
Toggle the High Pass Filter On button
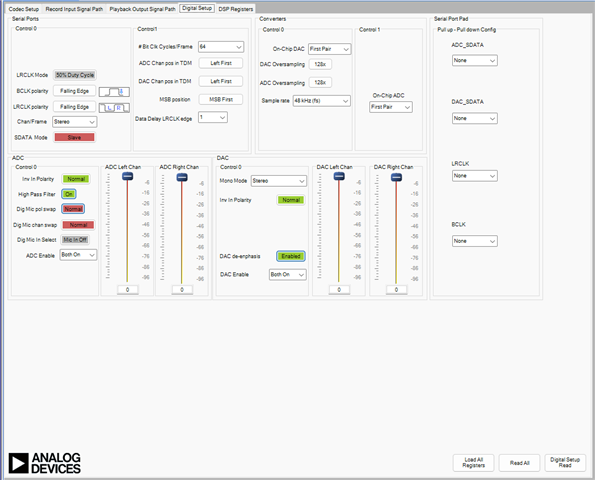click(69, 194)
